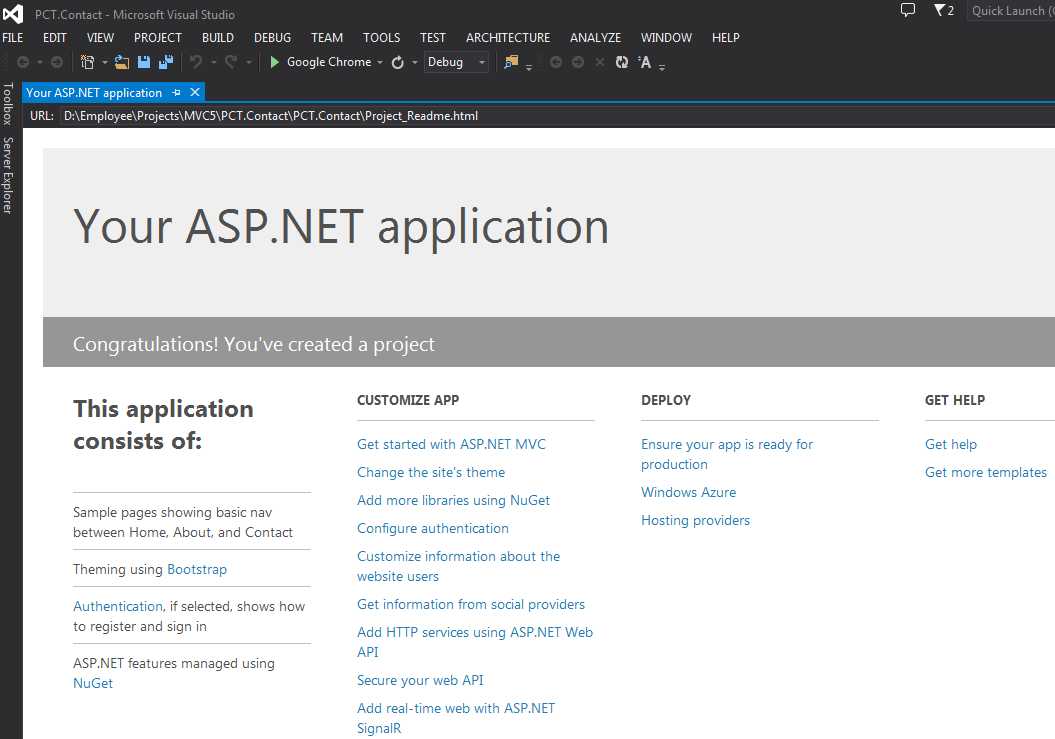Open the Navigate Backward history dropdown arrow
The image size is (1055, 739).
(40, 62)
